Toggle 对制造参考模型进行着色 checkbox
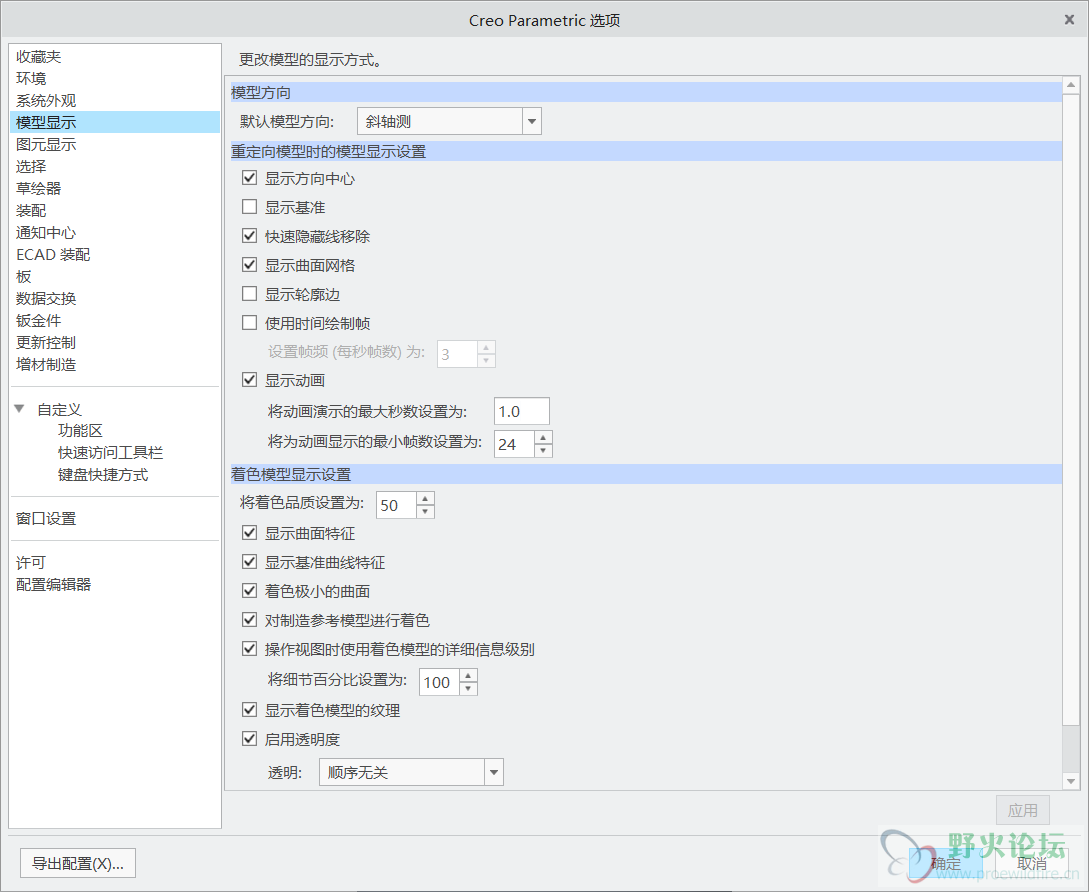1089x892 pixels. pos(249,620)
